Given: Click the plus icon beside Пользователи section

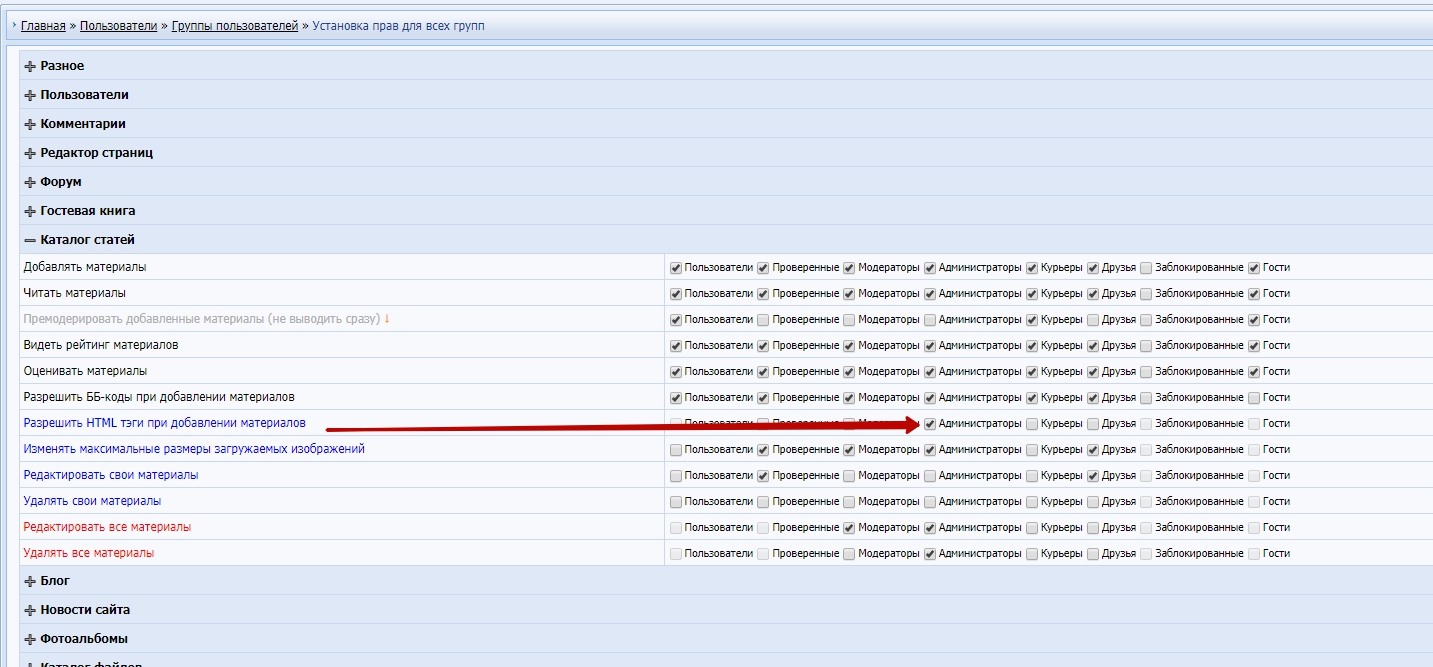Looking at the screenshot, I should [x=30, y=95].
